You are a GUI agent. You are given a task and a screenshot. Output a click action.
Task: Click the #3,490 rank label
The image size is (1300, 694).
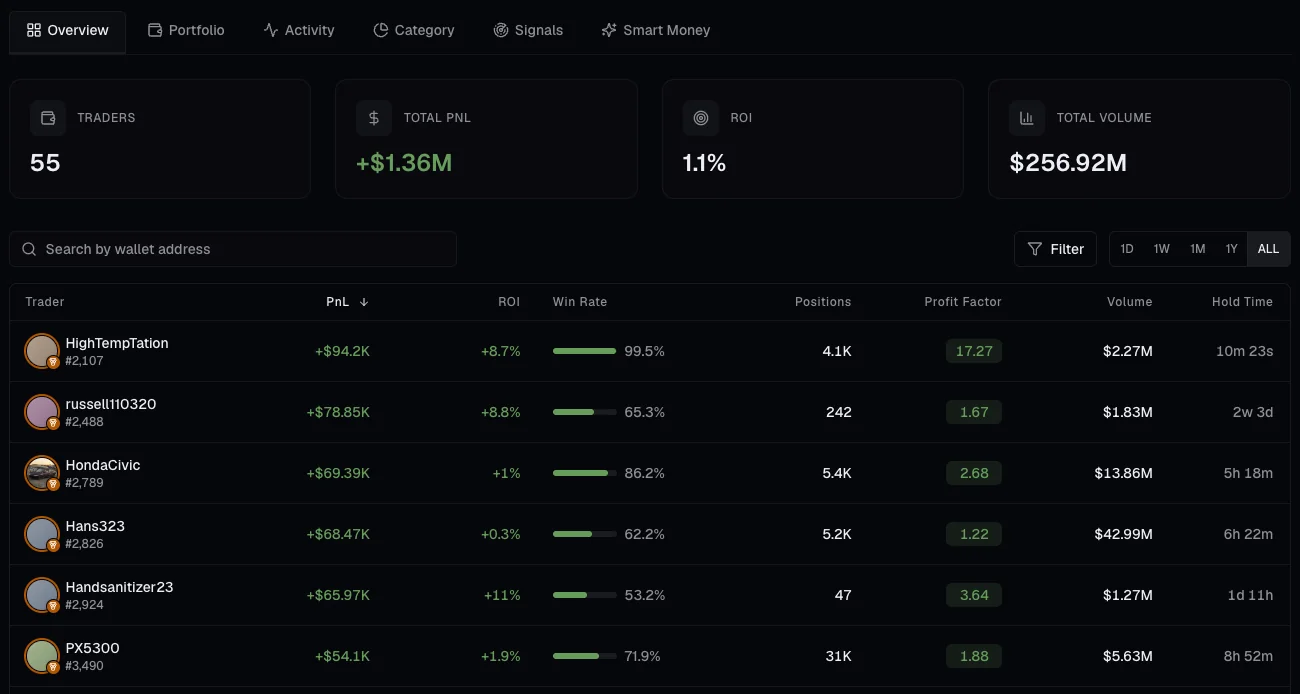click(x=84, y=666)
